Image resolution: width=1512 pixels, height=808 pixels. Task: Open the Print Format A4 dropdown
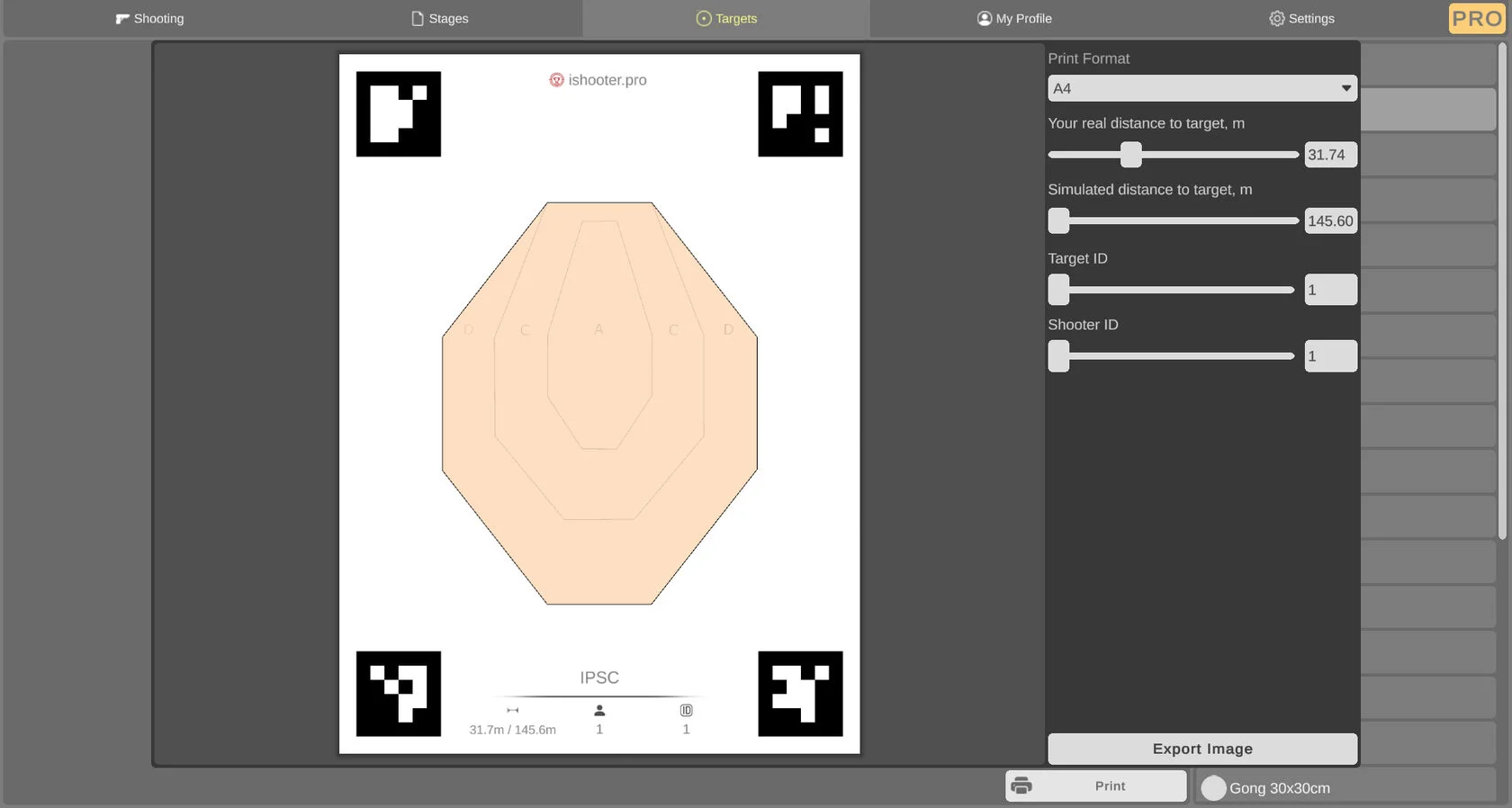tap(1201, 88)
